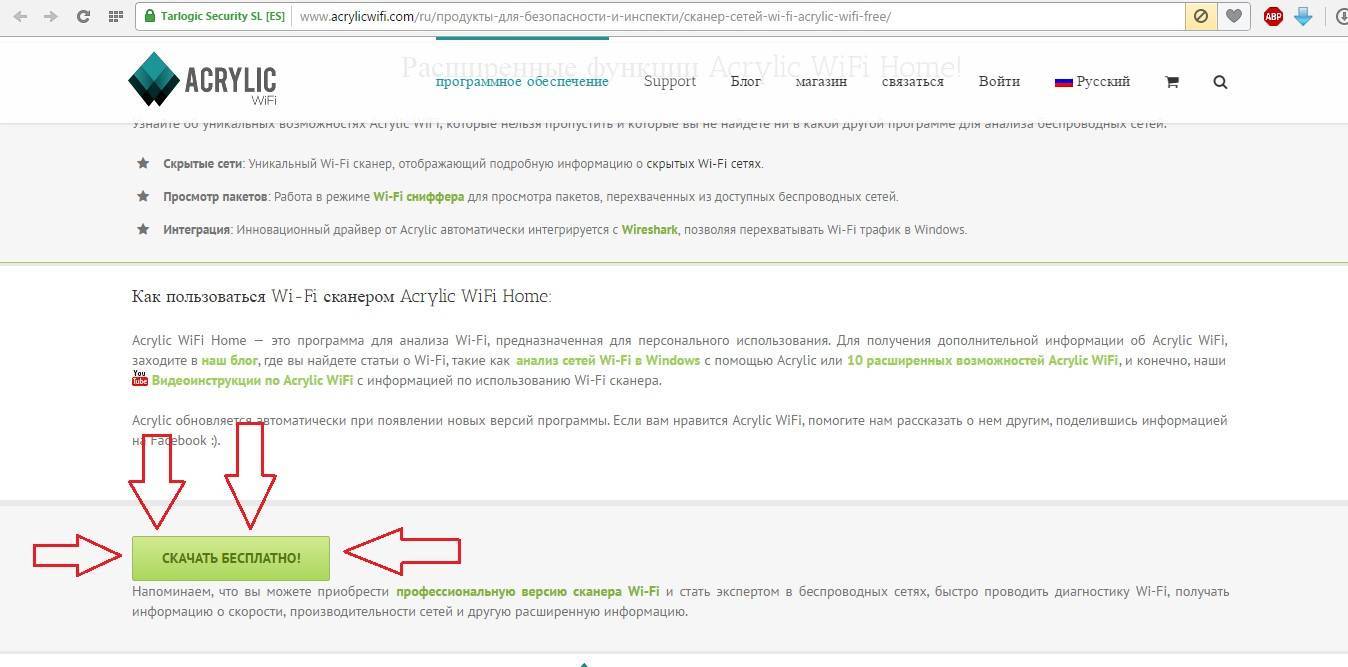Click the Acrylic WiFi logo
The width and height of the screenshot is (1348, 667).
click(x=203, y=80)
